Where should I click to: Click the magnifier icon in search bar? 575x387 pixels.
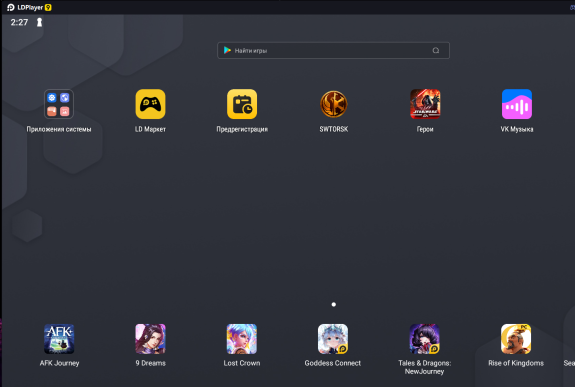(436, 50)
